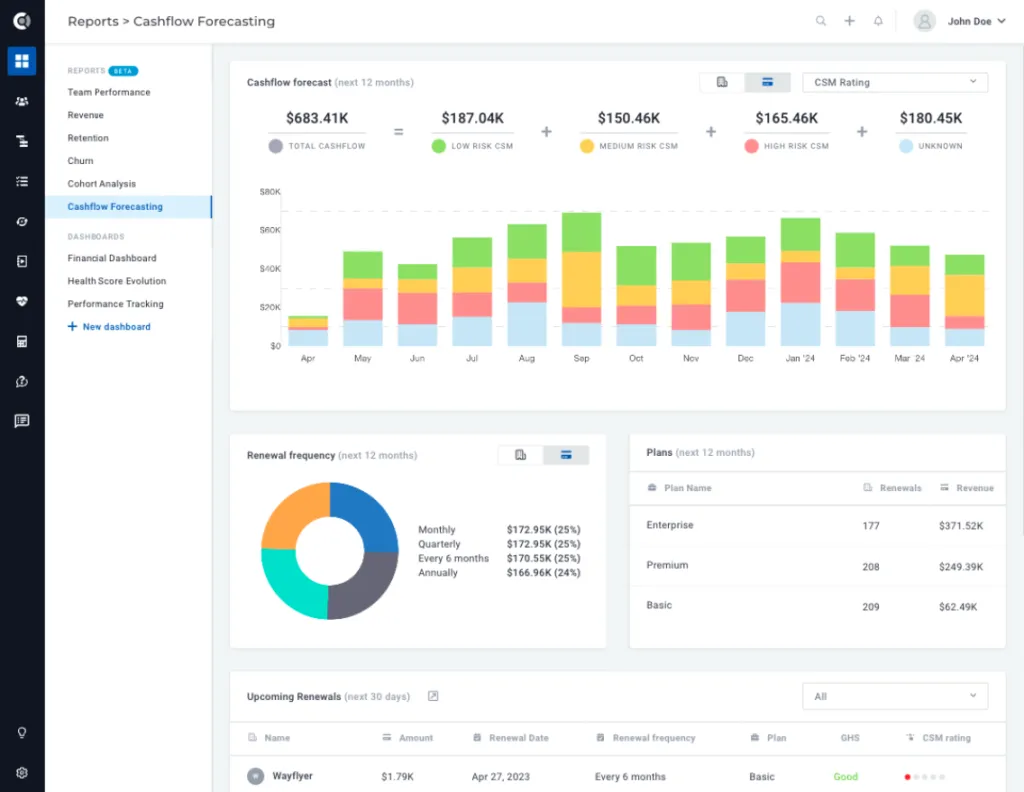Switch Renewal frequency to the document view toggle
1024x792 pixels.
click(x=520, y=455)
